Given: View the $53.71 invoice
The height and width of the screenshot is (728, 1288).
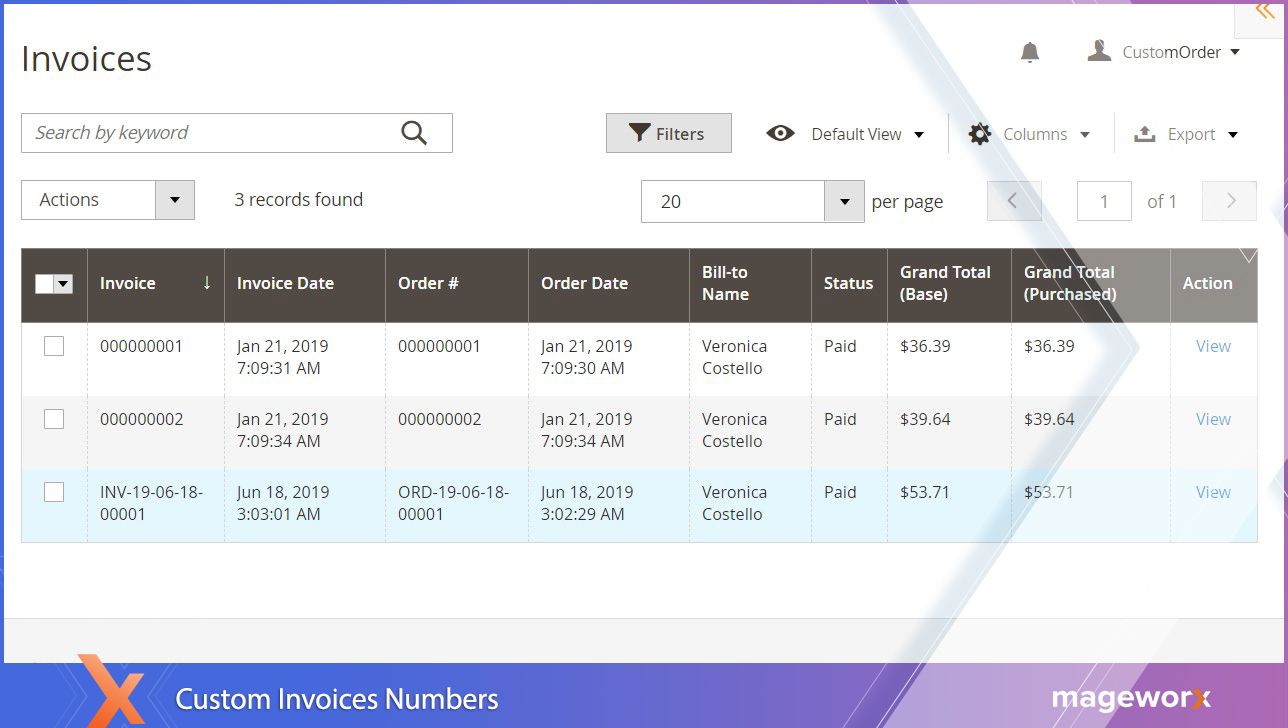Looking at the screenshot, I should click(x=1213, y=492).
